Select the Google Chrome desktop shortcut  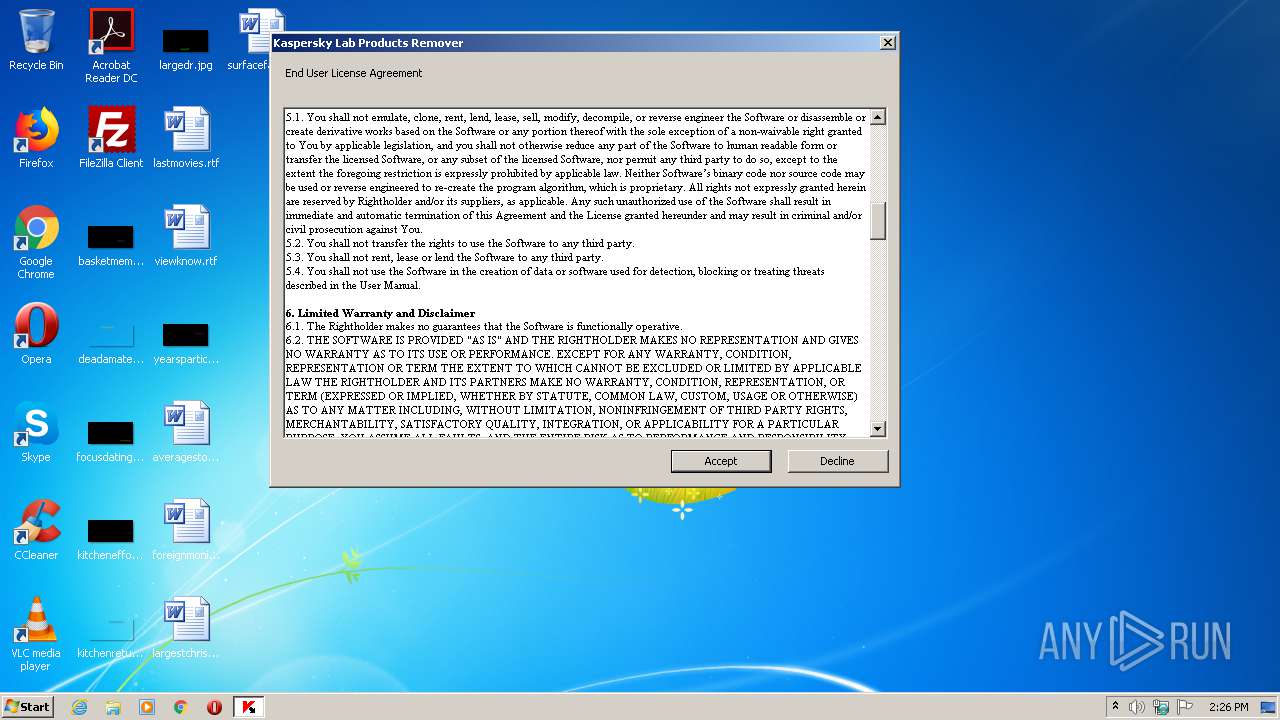[36, 242]
